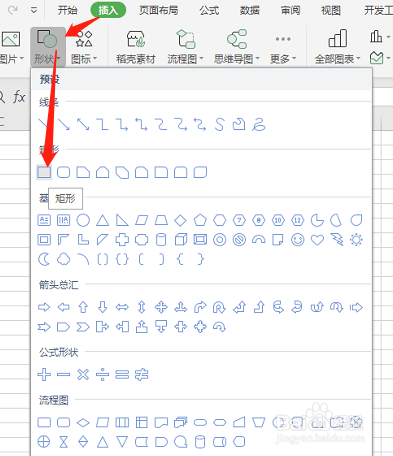Select the chevron arrow shape
393x456 pixels.
(x=83, y=327)
